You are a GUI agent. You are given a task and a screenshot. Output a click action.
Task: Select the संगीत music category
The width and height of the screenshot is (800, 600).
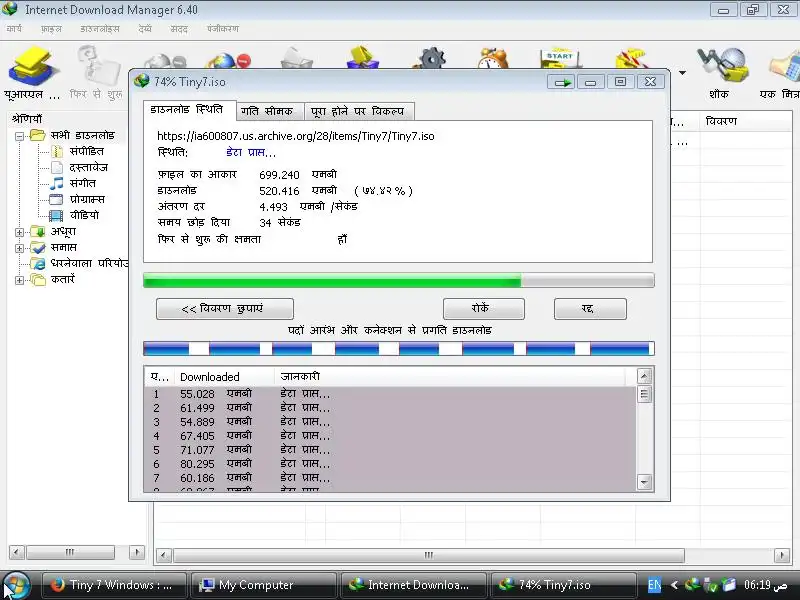coord(83,183)
